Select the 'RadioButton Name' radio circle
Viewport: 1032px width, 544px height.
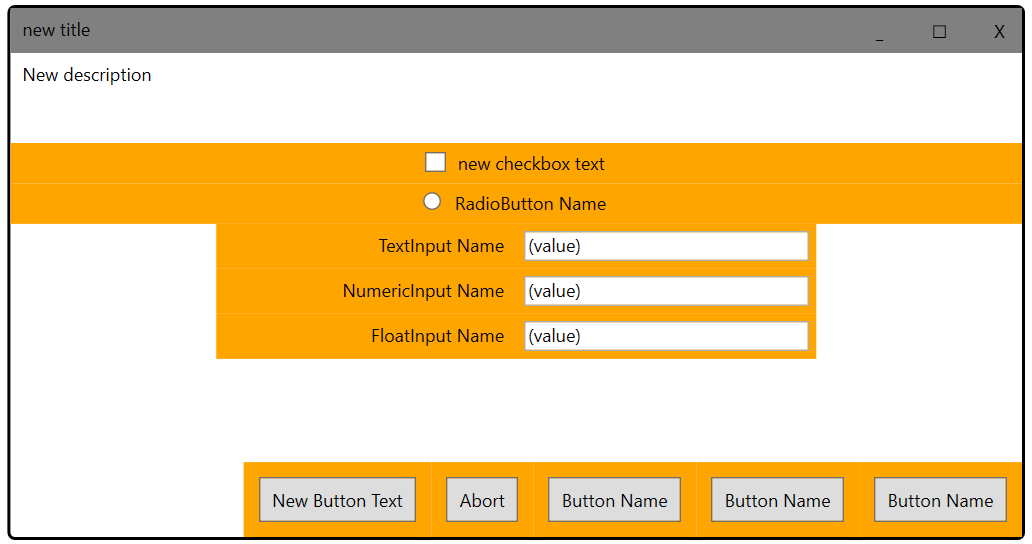(432, 201)
